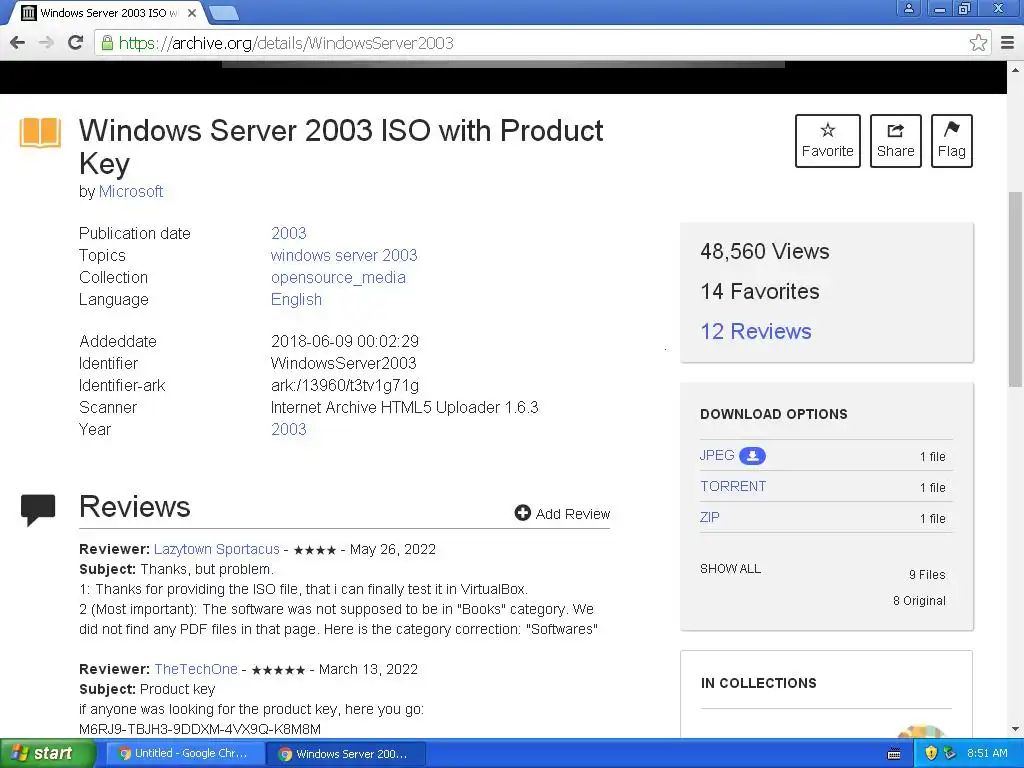Click the JPEG blue download icon
The width and height of the screenshot is (1024, 768).
coord(752,456)
